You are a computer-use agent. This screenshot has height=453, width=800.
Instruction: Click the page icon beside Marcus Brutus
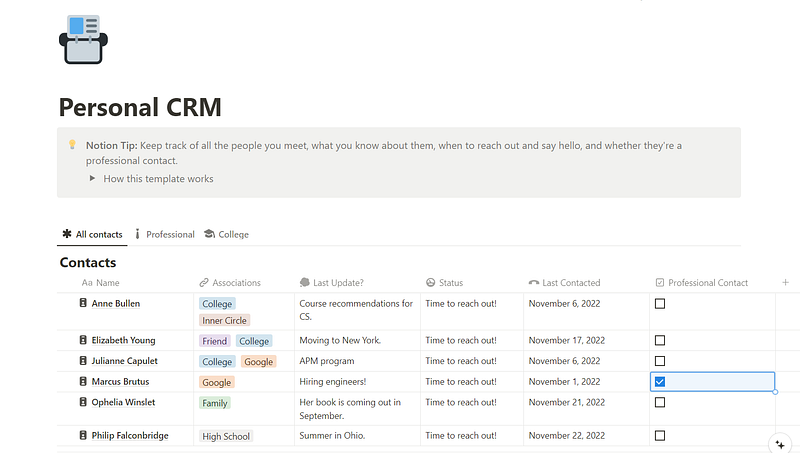(83, 382)
